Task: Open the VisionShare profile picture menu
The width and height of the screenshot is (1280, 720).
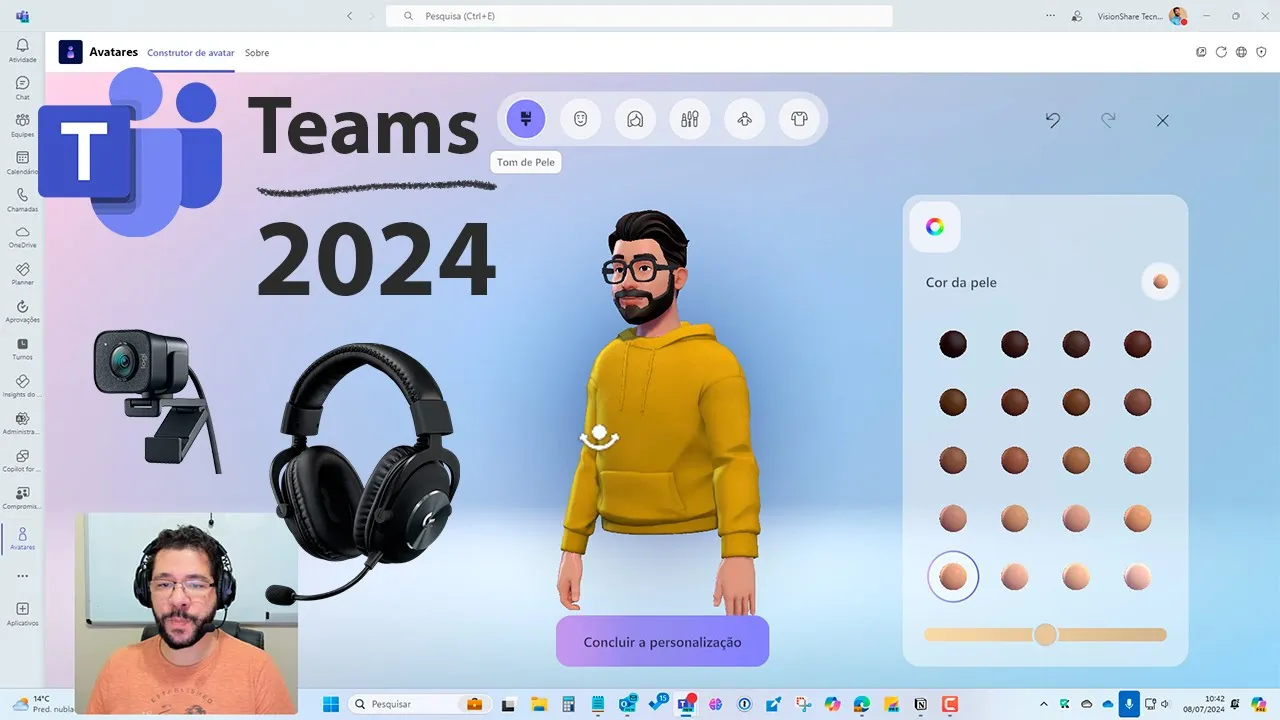Action: pos(1178,16)
